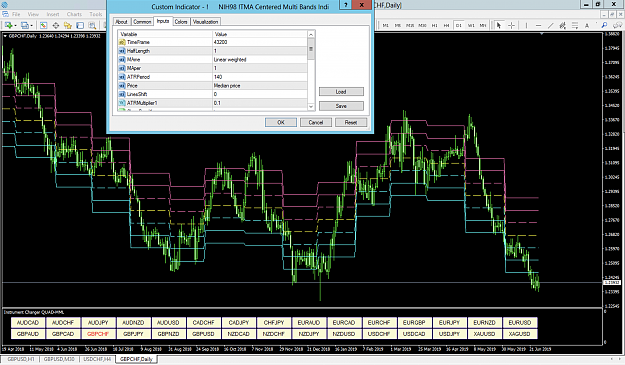Toggle the Terminal panel icon
The height and width of the screenshot is (365, 625).
[x=80, y=26]
